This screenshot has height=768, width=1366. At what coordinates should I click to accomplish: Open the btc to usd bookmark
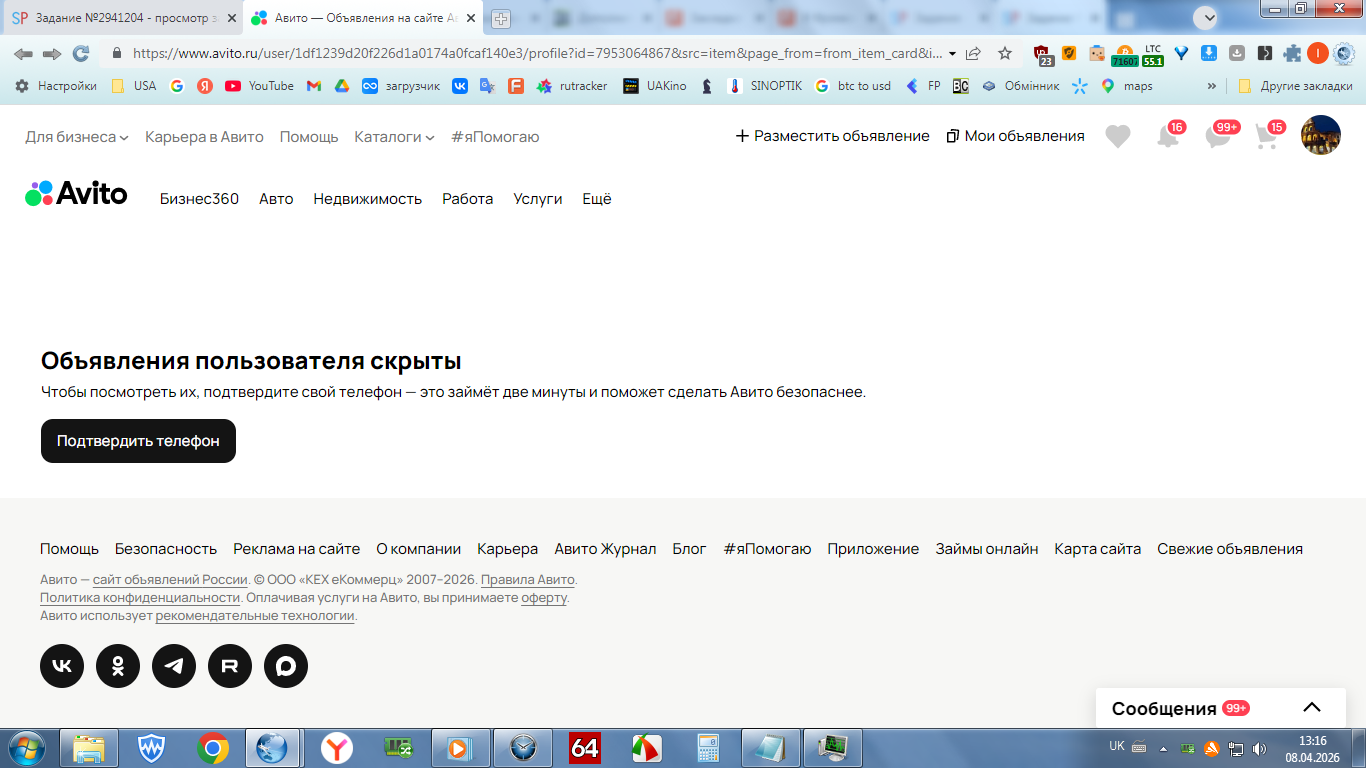click(x=853, y=86)
